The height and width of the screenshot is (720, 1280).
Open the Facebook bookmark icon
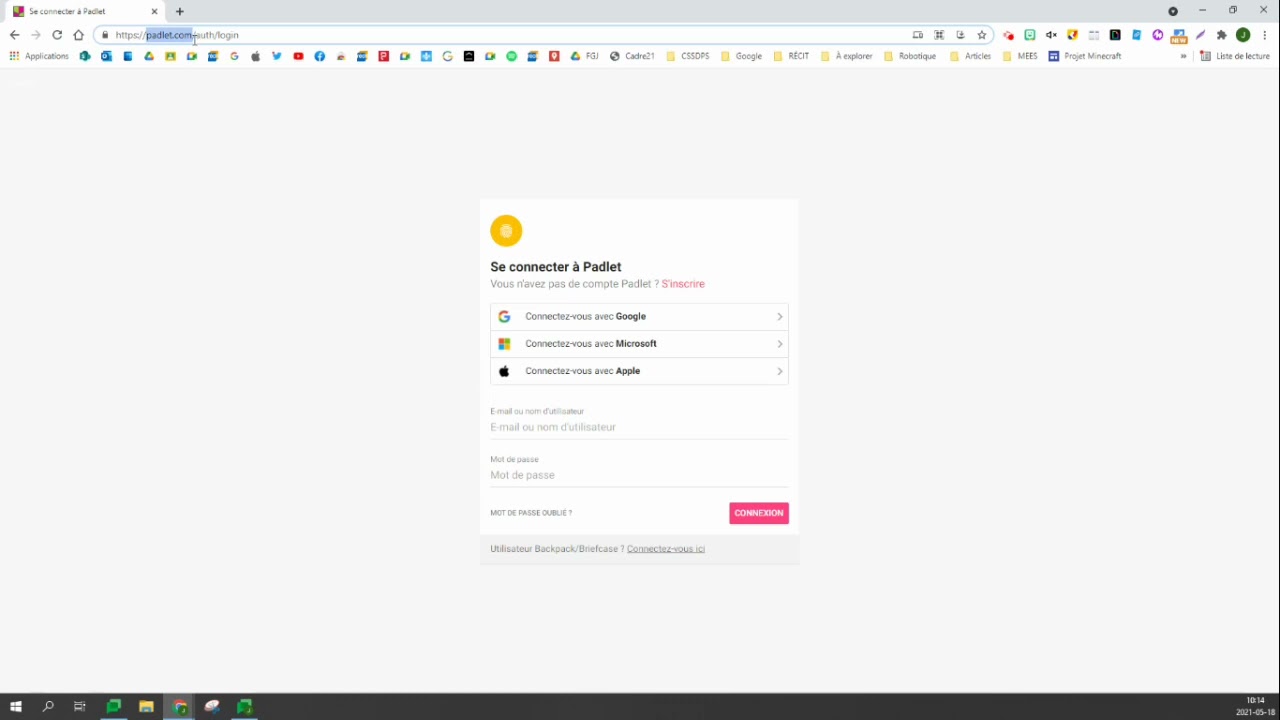[320, 56]
